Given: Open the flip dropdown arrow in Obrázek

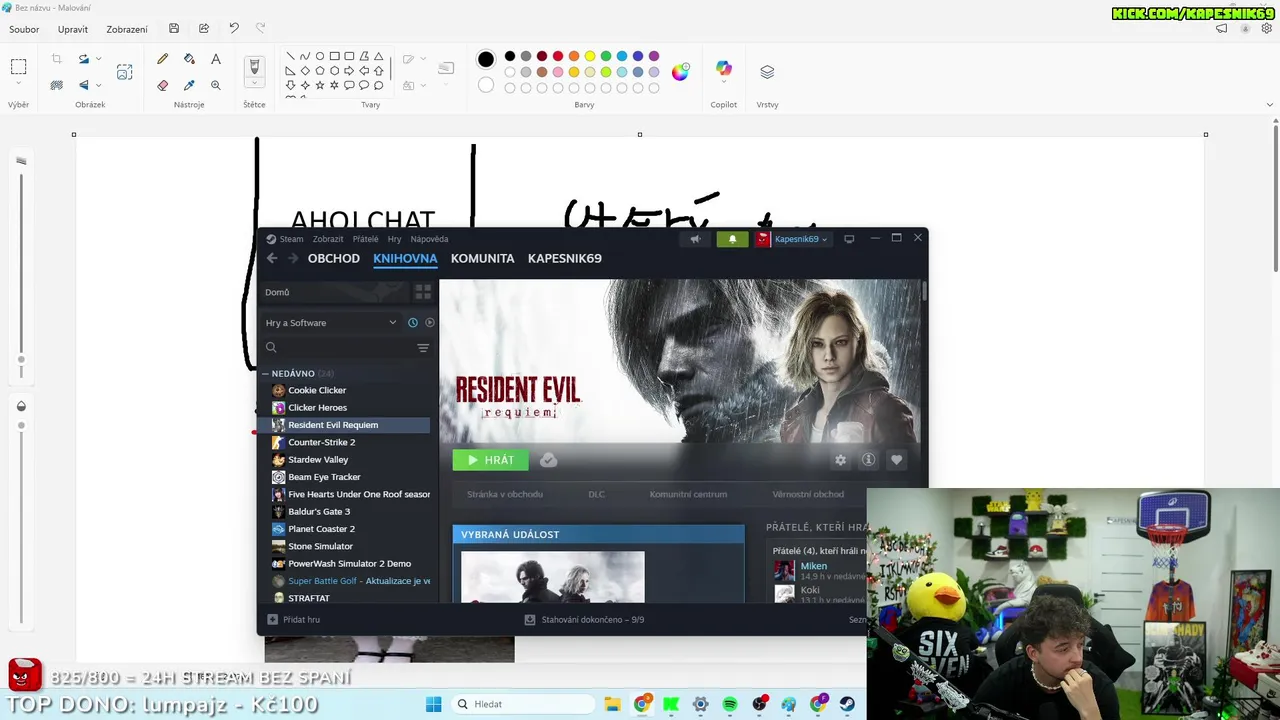Looking at the screenshot, I should (98, 85).
